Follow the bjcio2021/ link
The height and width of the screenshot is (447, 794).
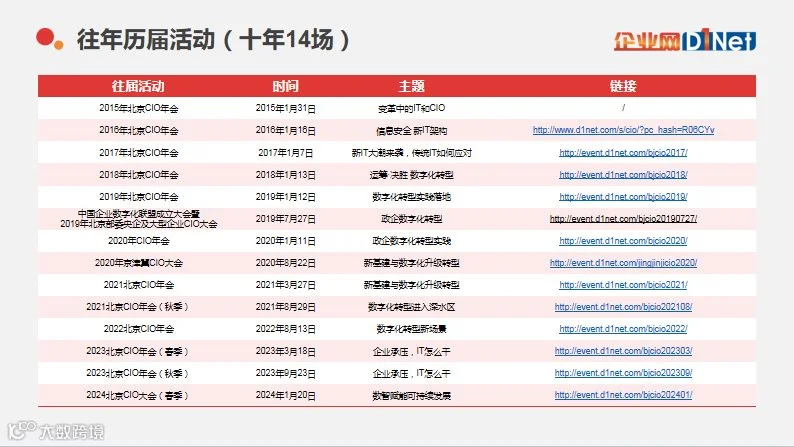point(623,285)
